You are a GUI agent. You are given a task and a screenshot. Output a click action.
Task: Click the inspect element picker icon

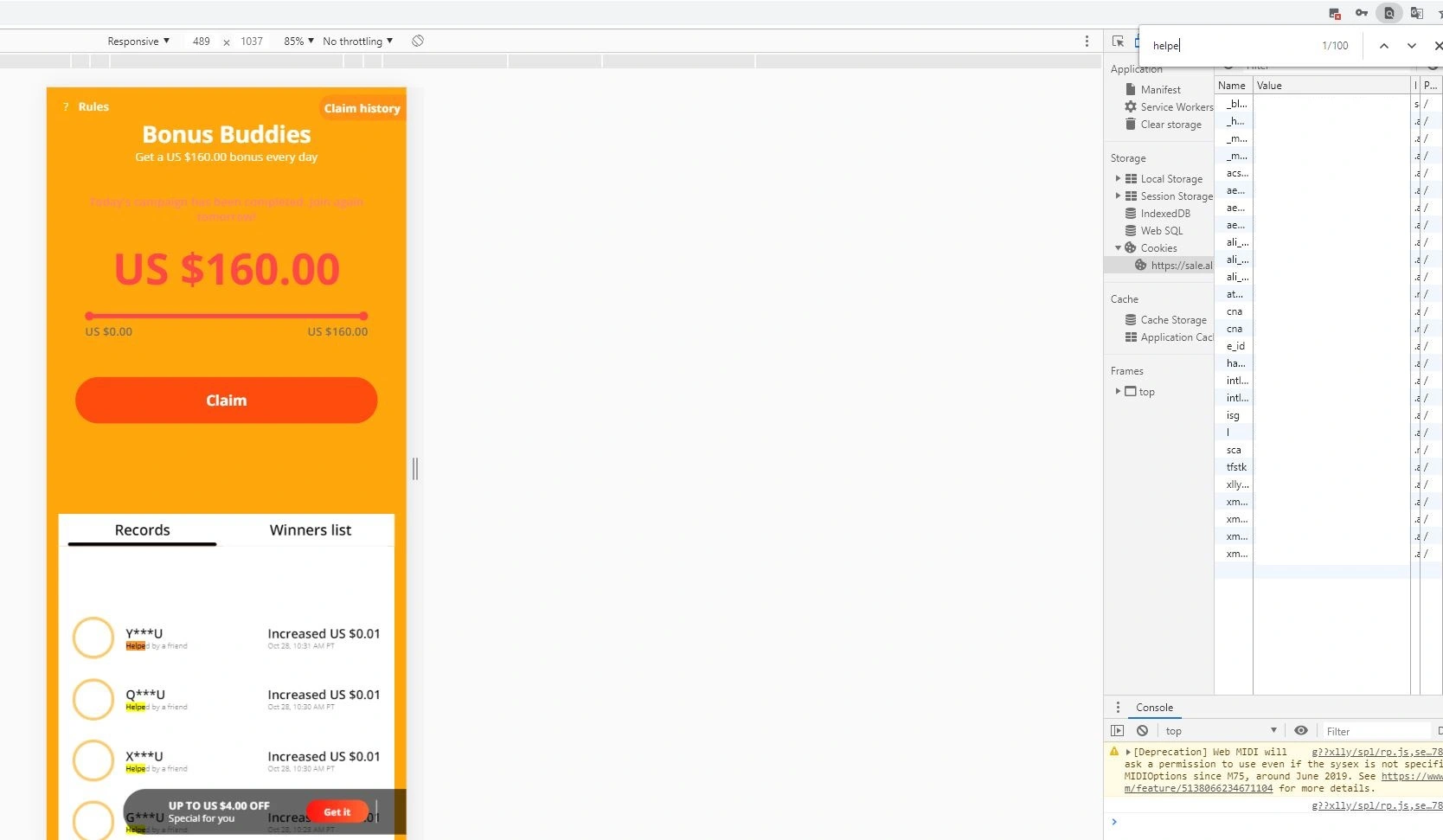[x=1118, y=42]
